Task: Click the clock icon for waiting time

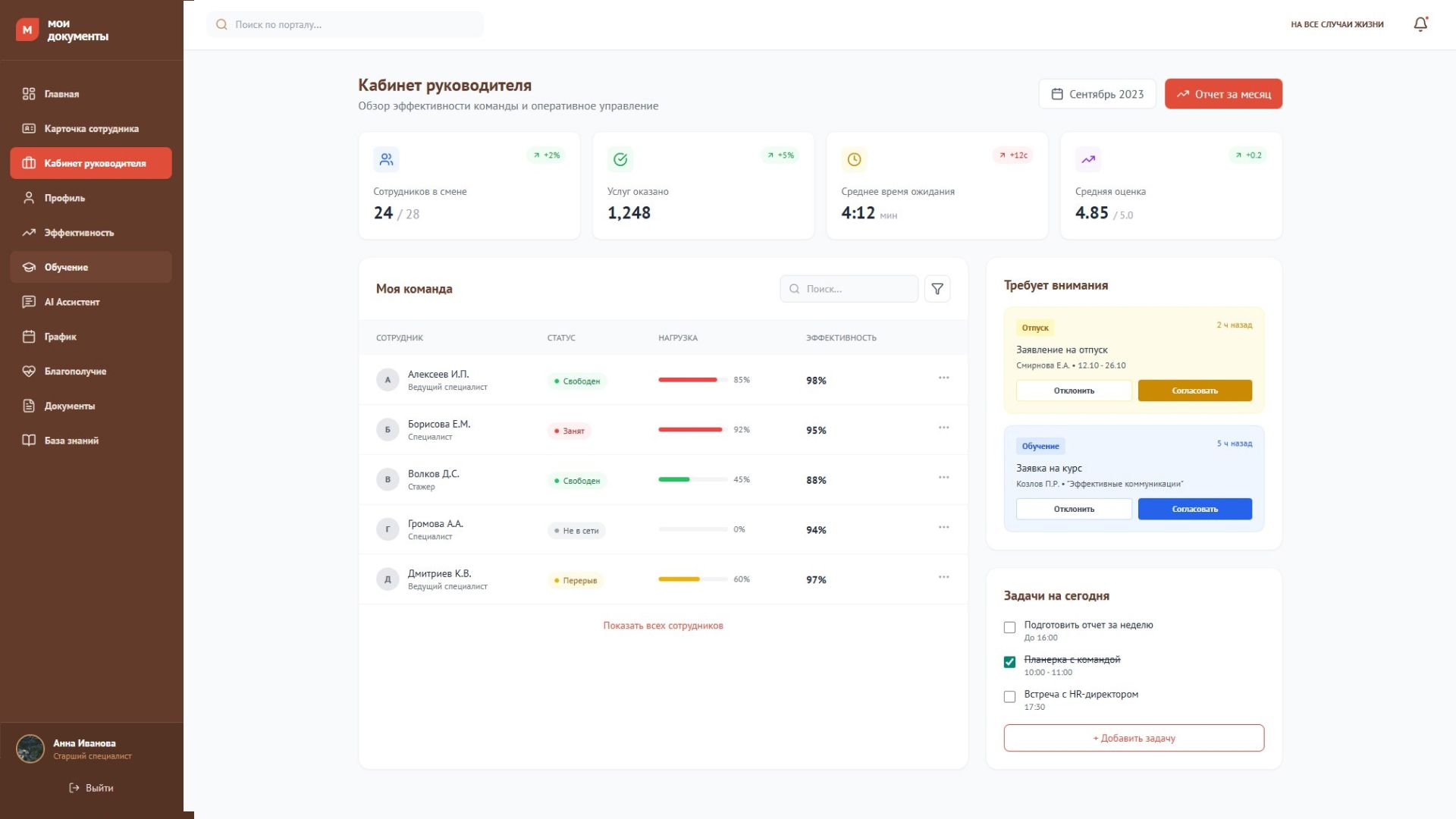Action: point(854,159)
